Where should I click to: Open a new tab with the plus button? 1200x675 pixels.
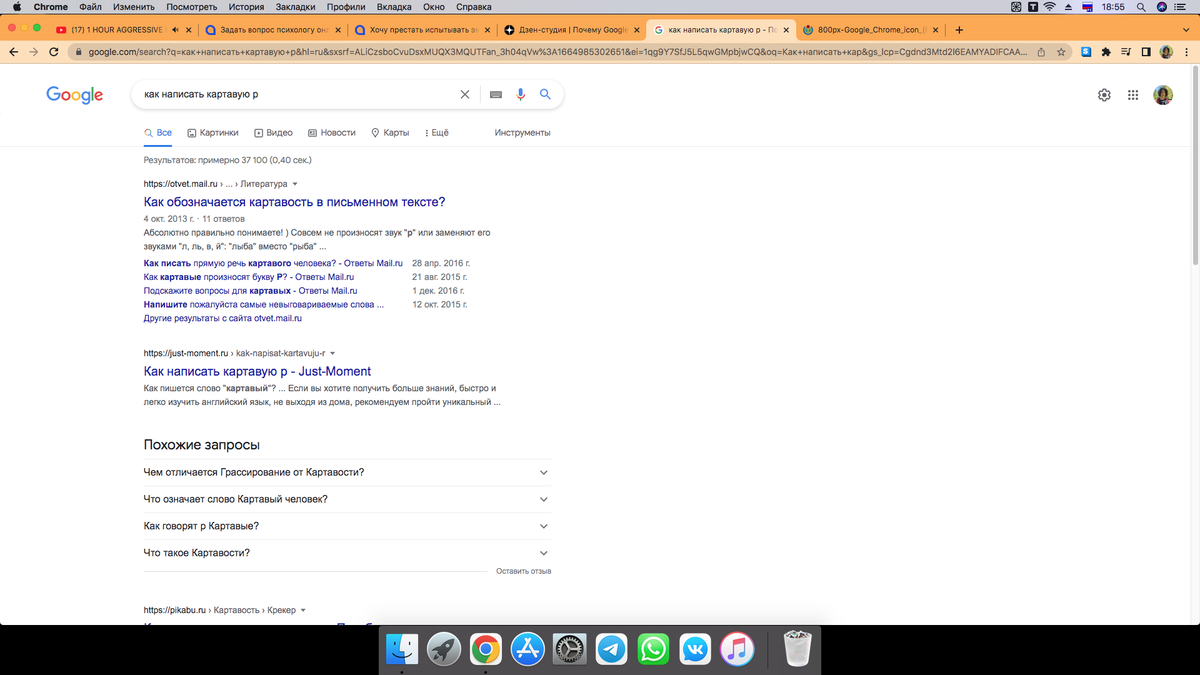click(x=959, y=29)
